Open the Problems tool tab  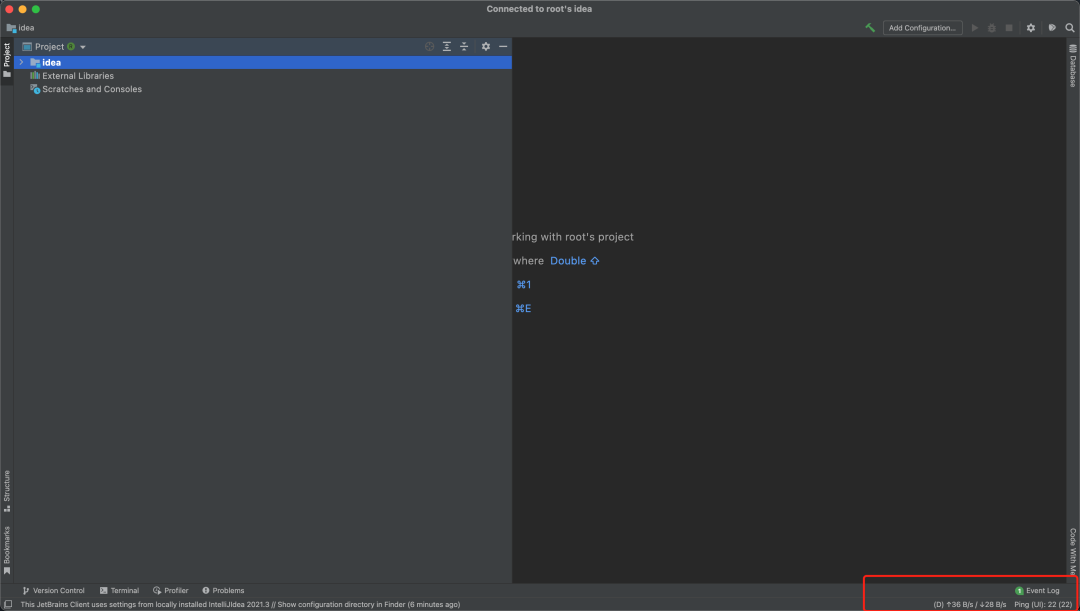point(223,590)
